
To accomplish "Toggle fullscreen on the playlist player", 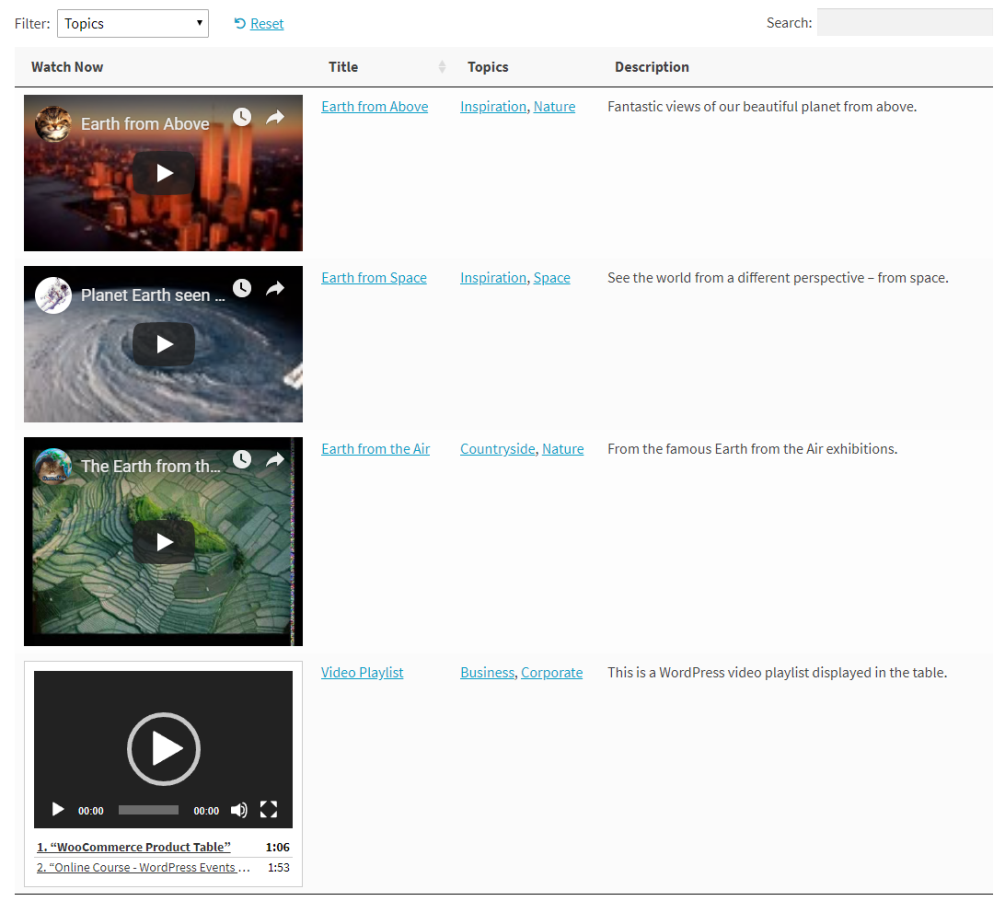I will tap(268, 810).
